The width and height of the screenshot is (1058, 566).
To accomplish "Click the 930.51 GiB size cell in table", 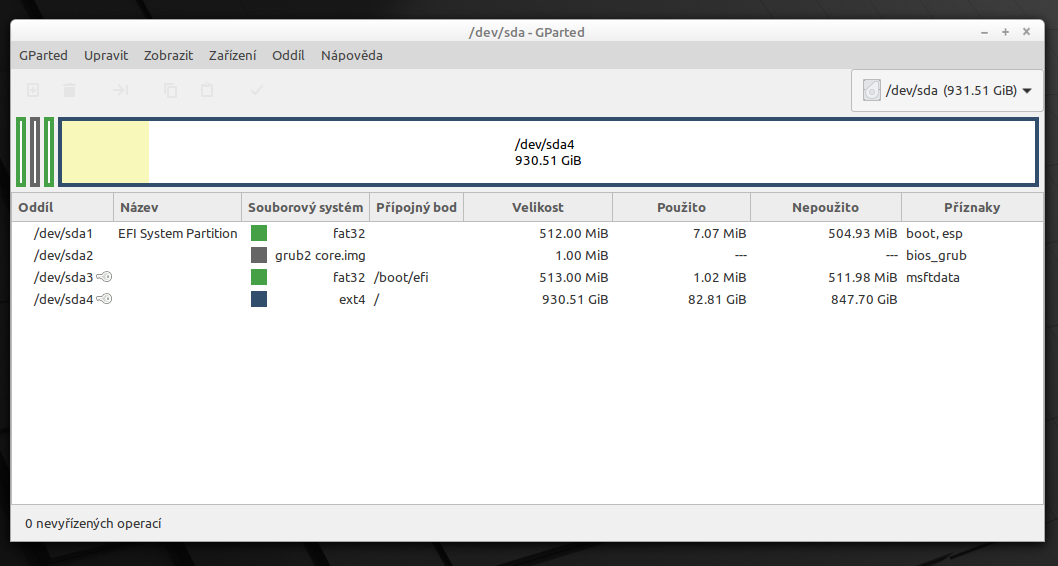I will (x=575, y=300).
